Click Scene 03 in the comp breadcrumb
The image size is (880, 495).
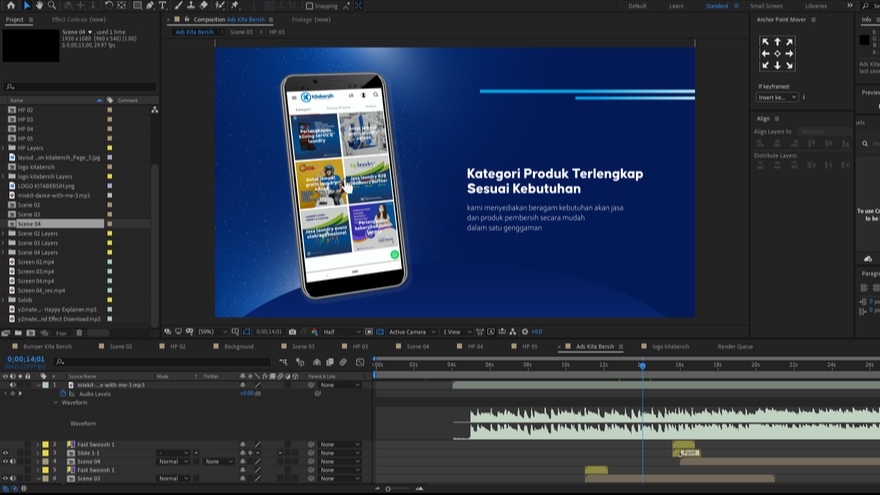click(241, 32)
